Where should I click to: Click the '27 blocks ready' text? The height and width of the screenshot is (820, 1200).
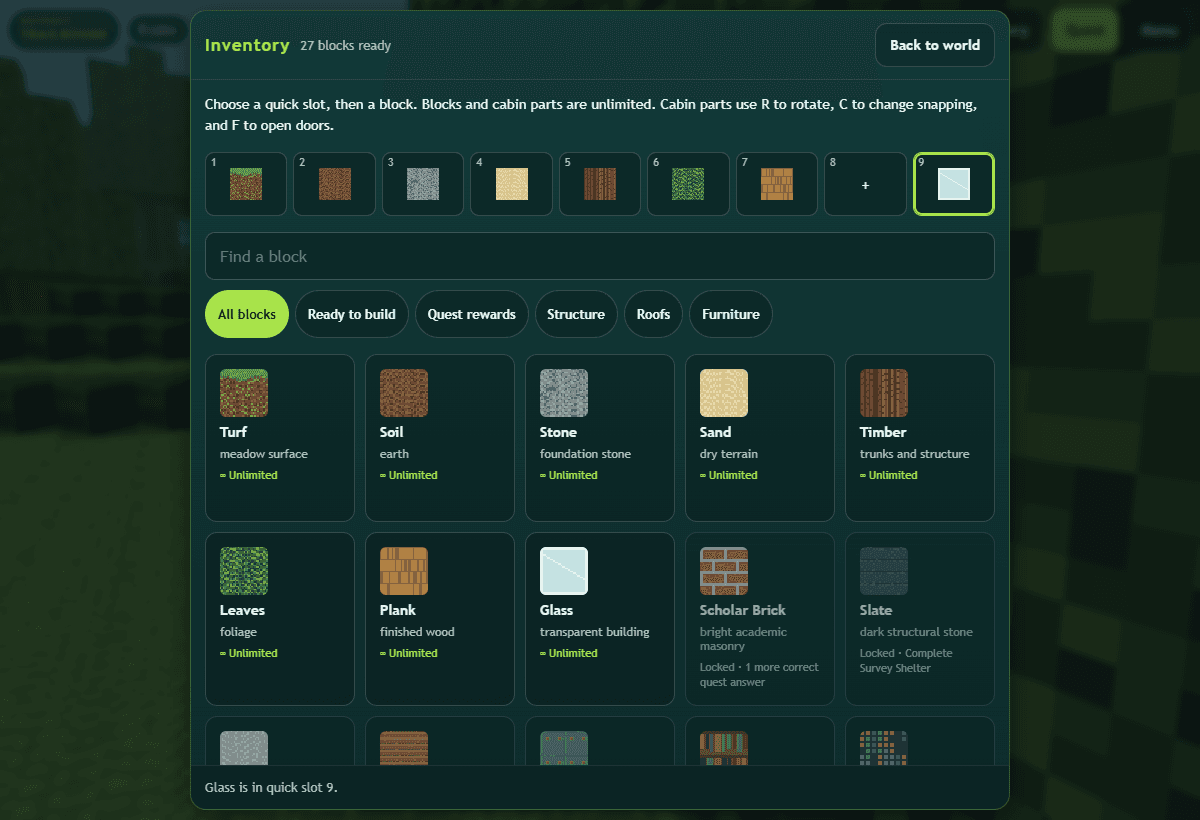click(x=346, y=46)
